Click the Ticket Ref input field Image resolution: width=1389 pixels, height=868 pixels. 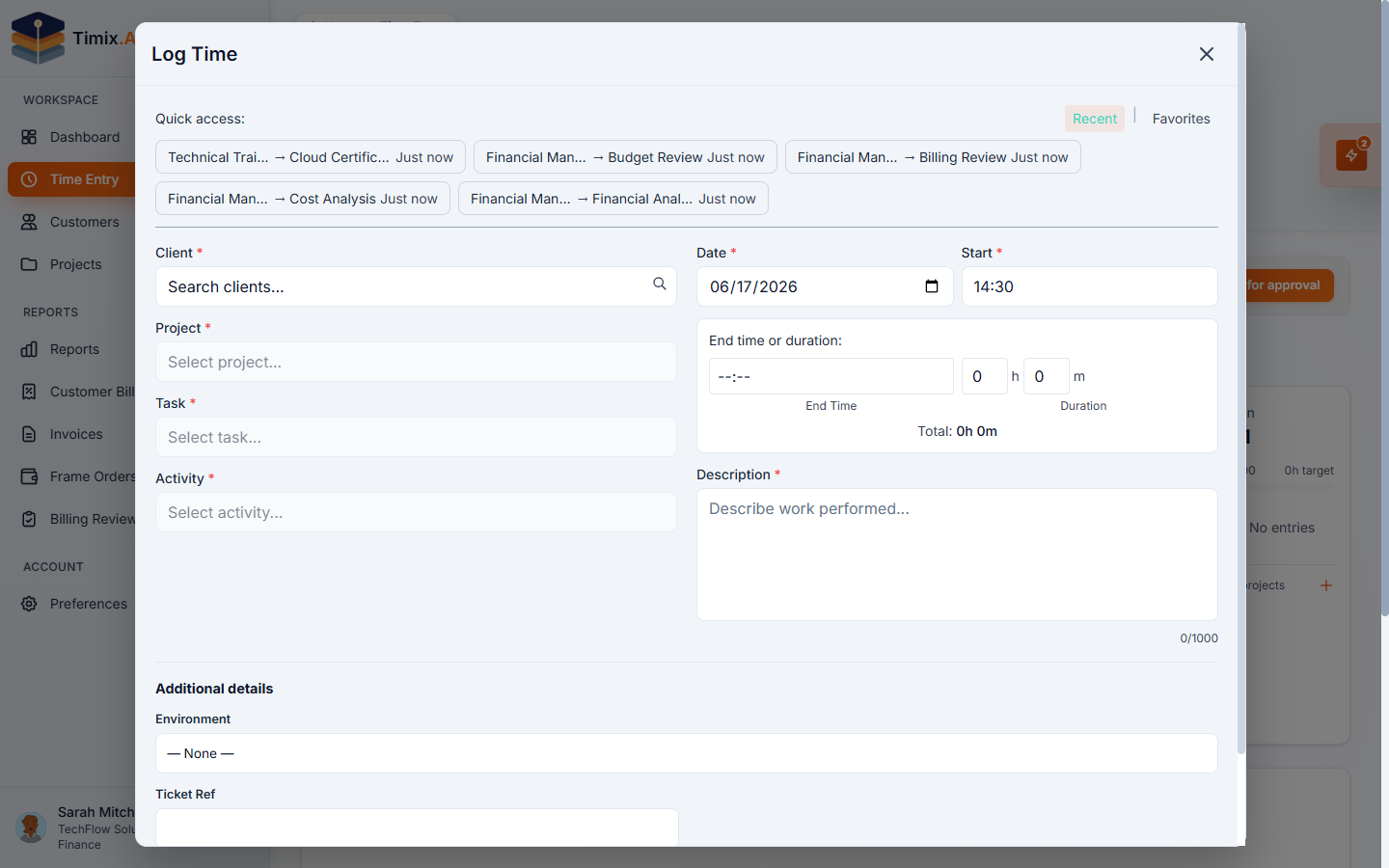417,827
